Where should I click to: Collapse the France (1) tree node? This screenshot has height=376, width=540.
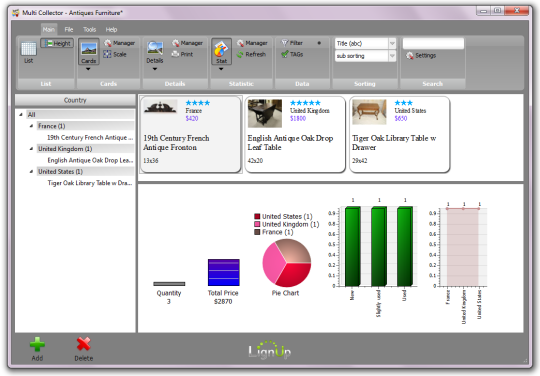(31, 126)
